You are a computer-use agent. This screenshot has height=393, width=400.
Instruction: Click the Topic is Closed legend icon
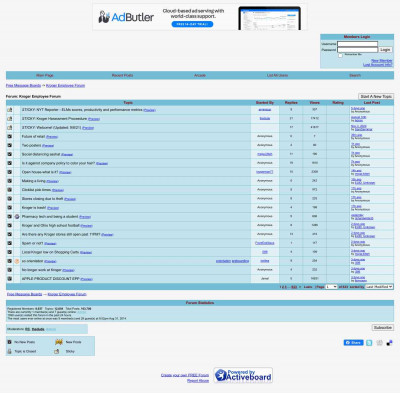[x=9, y=351]
